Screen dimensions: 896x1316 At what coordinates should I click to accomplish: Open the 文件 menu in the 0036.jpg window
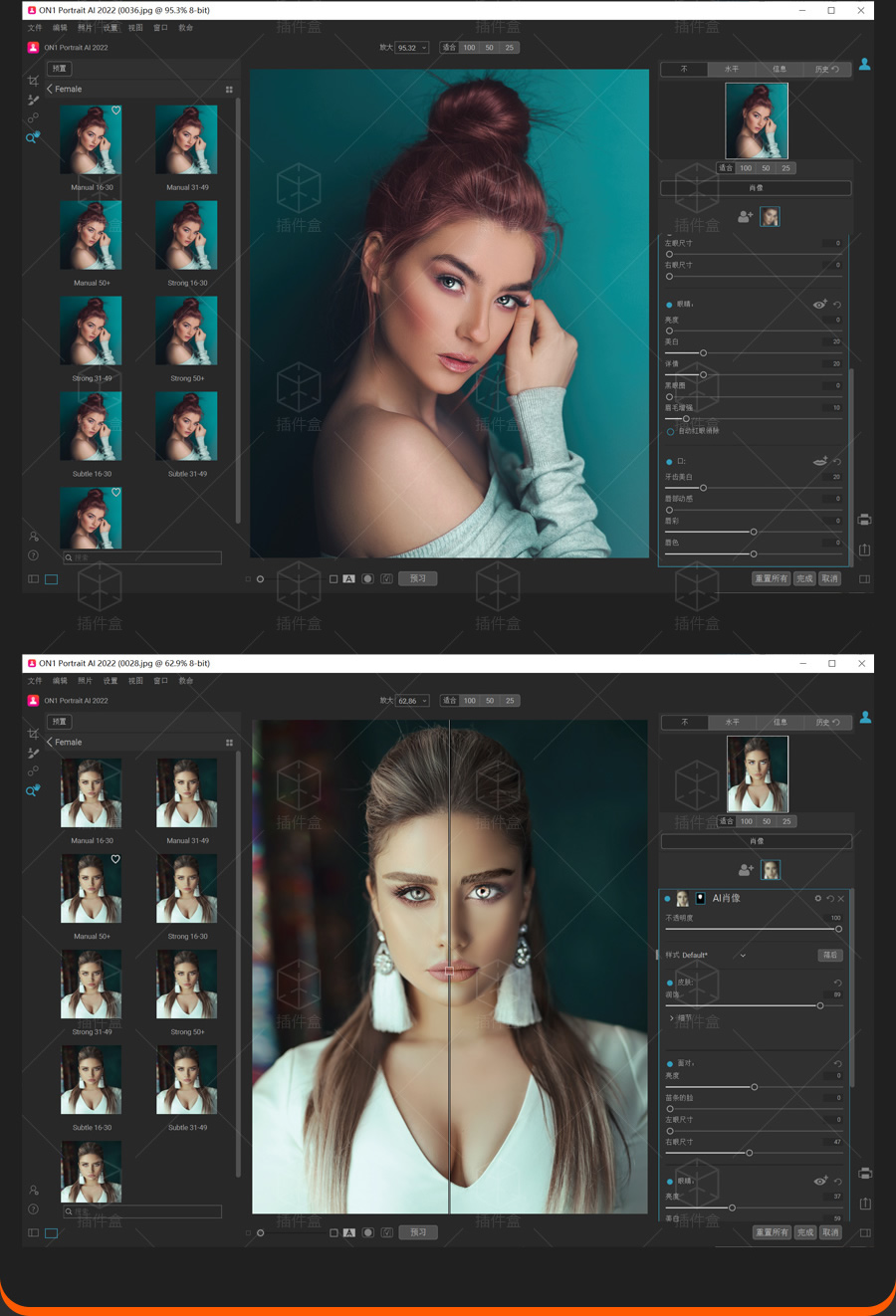35,28
